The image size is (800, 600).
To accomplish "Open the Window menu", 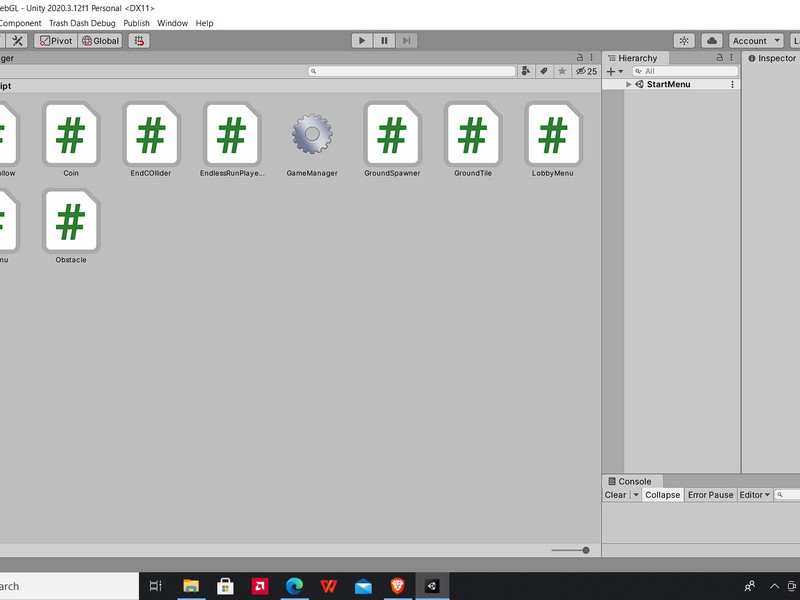I will point(172,23).
